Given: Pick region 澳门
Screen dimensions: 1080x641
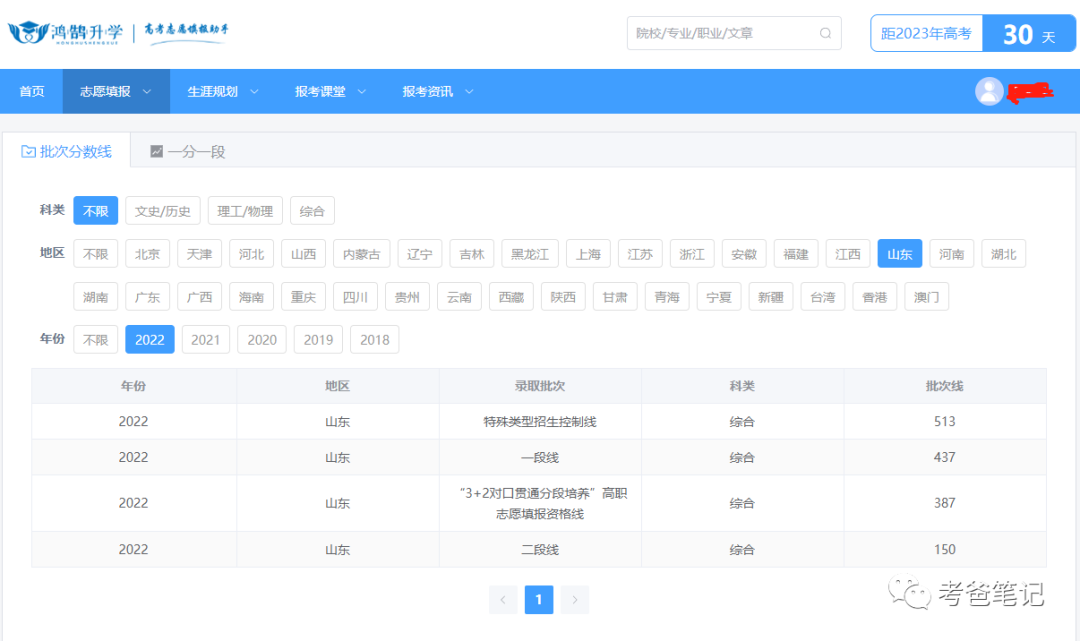Looking at the screenshot, I should pyautogui.click(x=926, y=297).
